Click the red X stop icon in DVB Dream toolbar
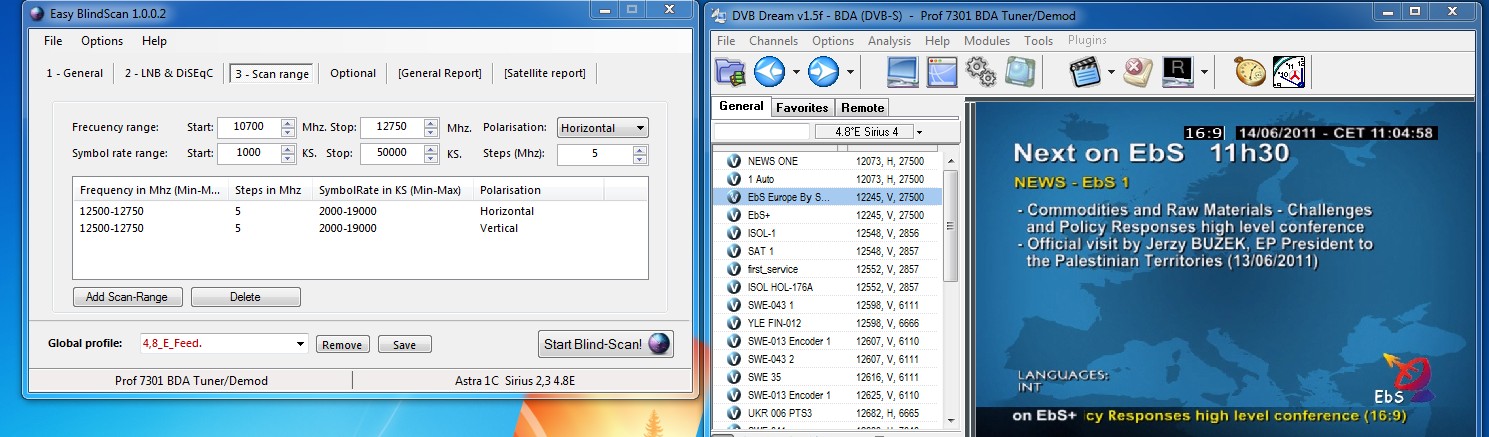Screen dimensions: 1489x437 point(1137,72)
